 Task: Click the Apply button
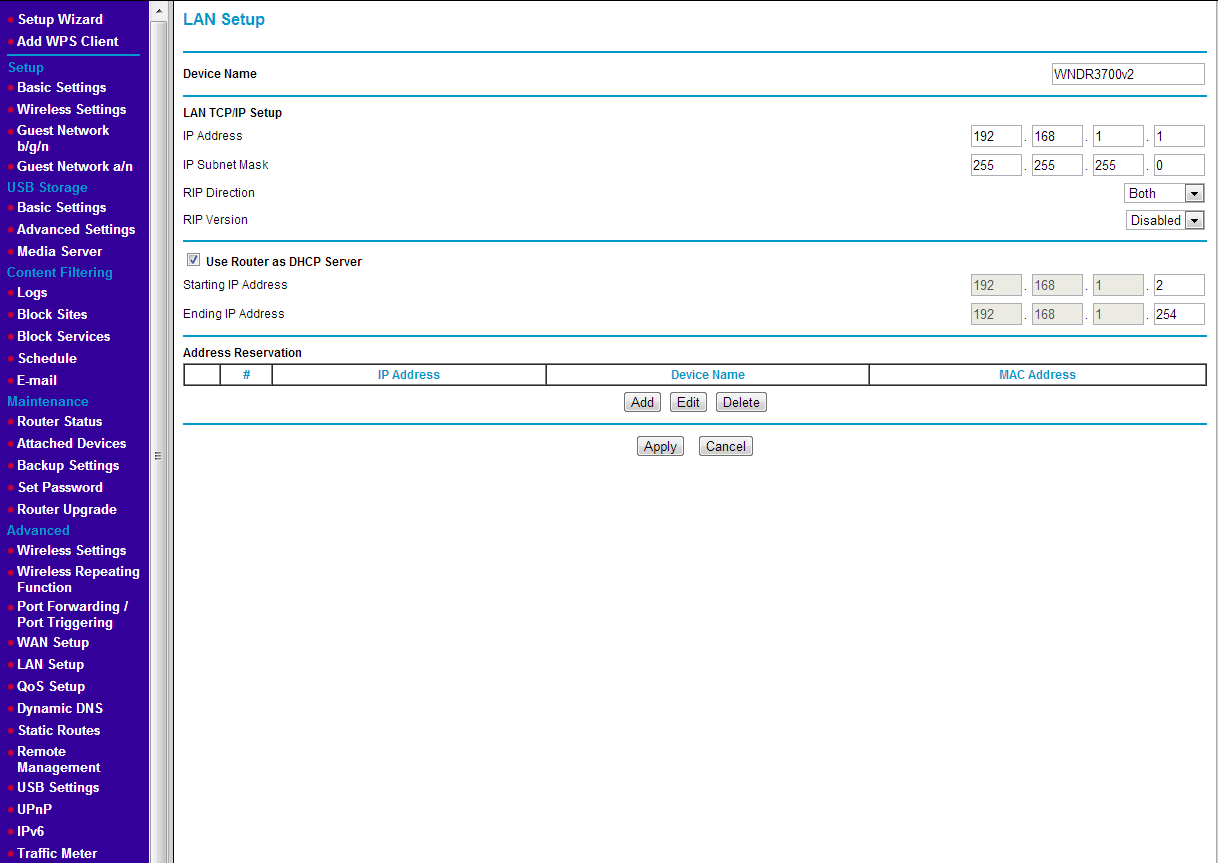[660, 445]
